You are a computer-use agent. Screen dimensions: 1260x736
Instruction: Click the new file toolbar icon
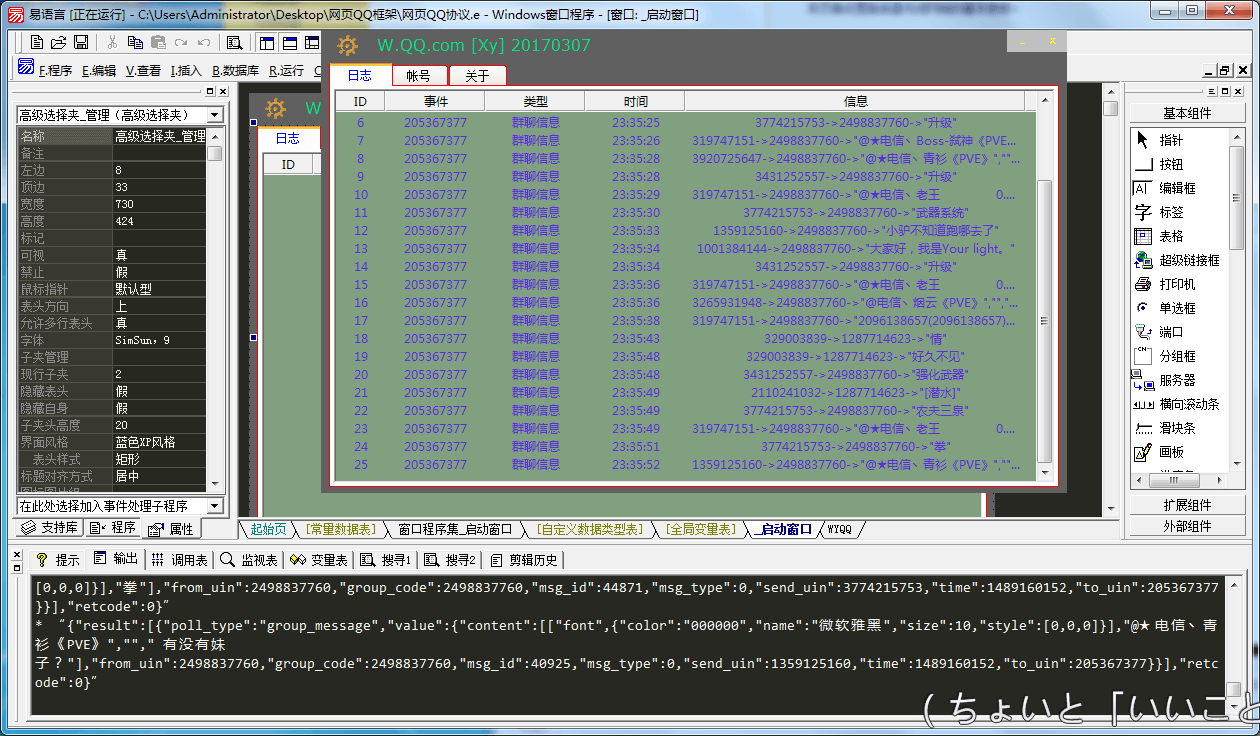point(37,42)
